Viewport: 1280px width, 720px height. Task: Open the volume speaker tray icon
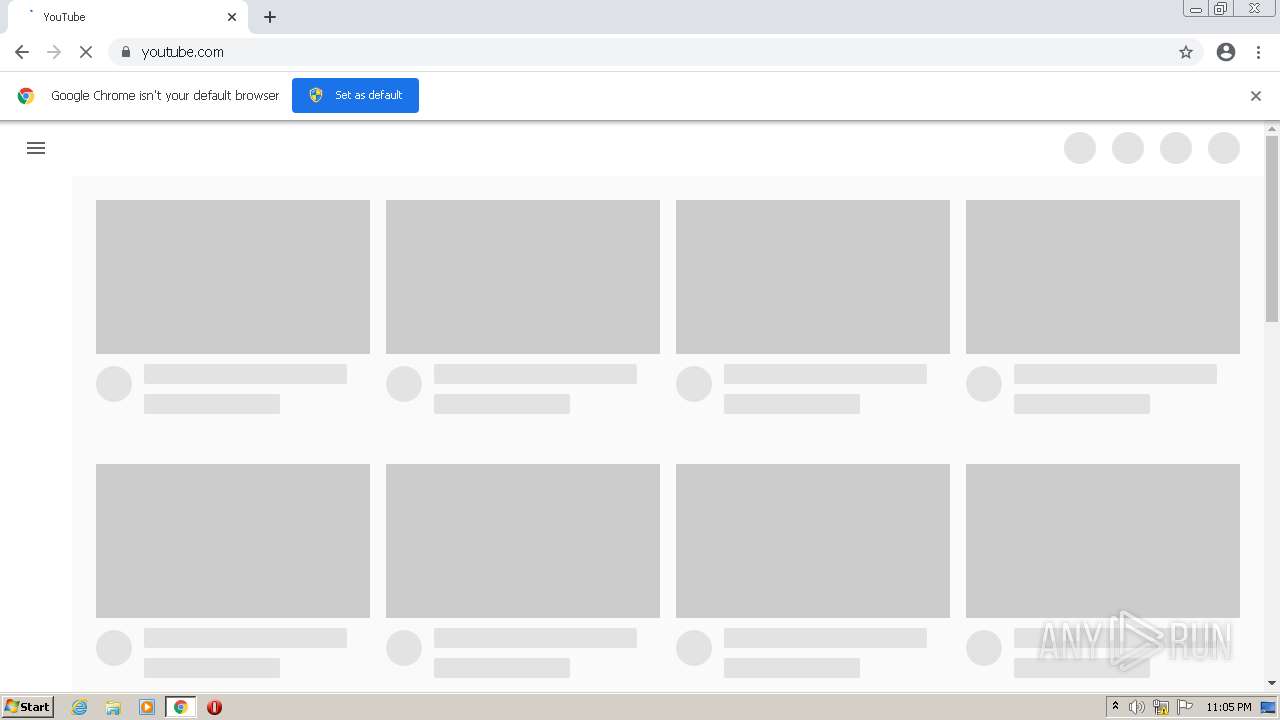1137,707
